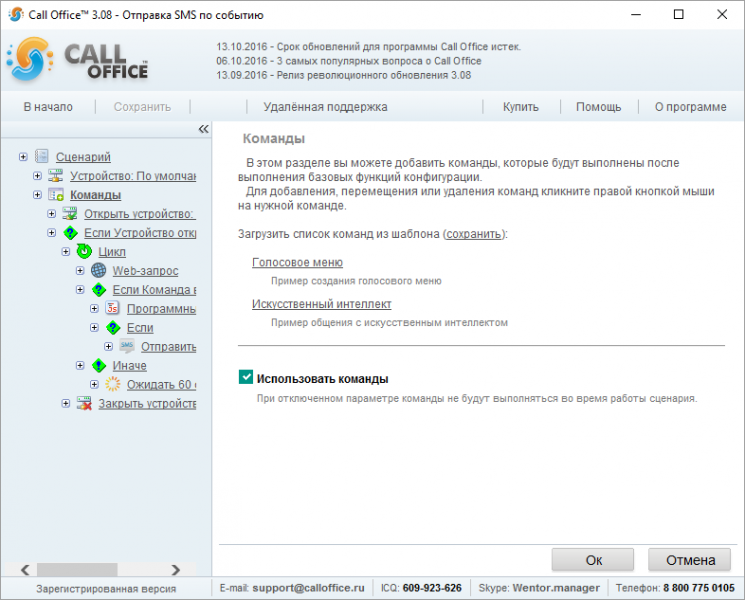Click the tree horizontal scrollbar thumb
This screenshot has width=745, height=600.
coord(77,569)
